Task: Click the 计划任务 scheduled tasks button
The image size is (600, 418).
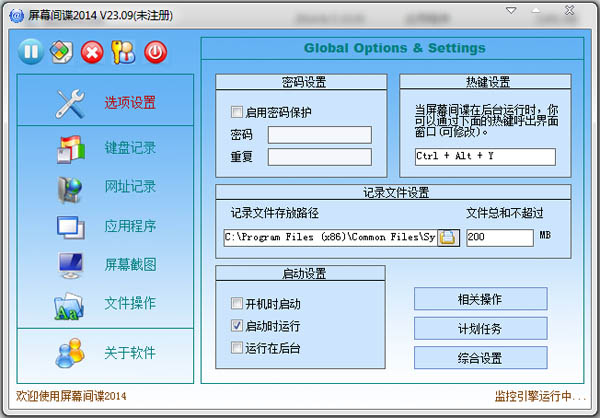Action: [x=480, y=328]
